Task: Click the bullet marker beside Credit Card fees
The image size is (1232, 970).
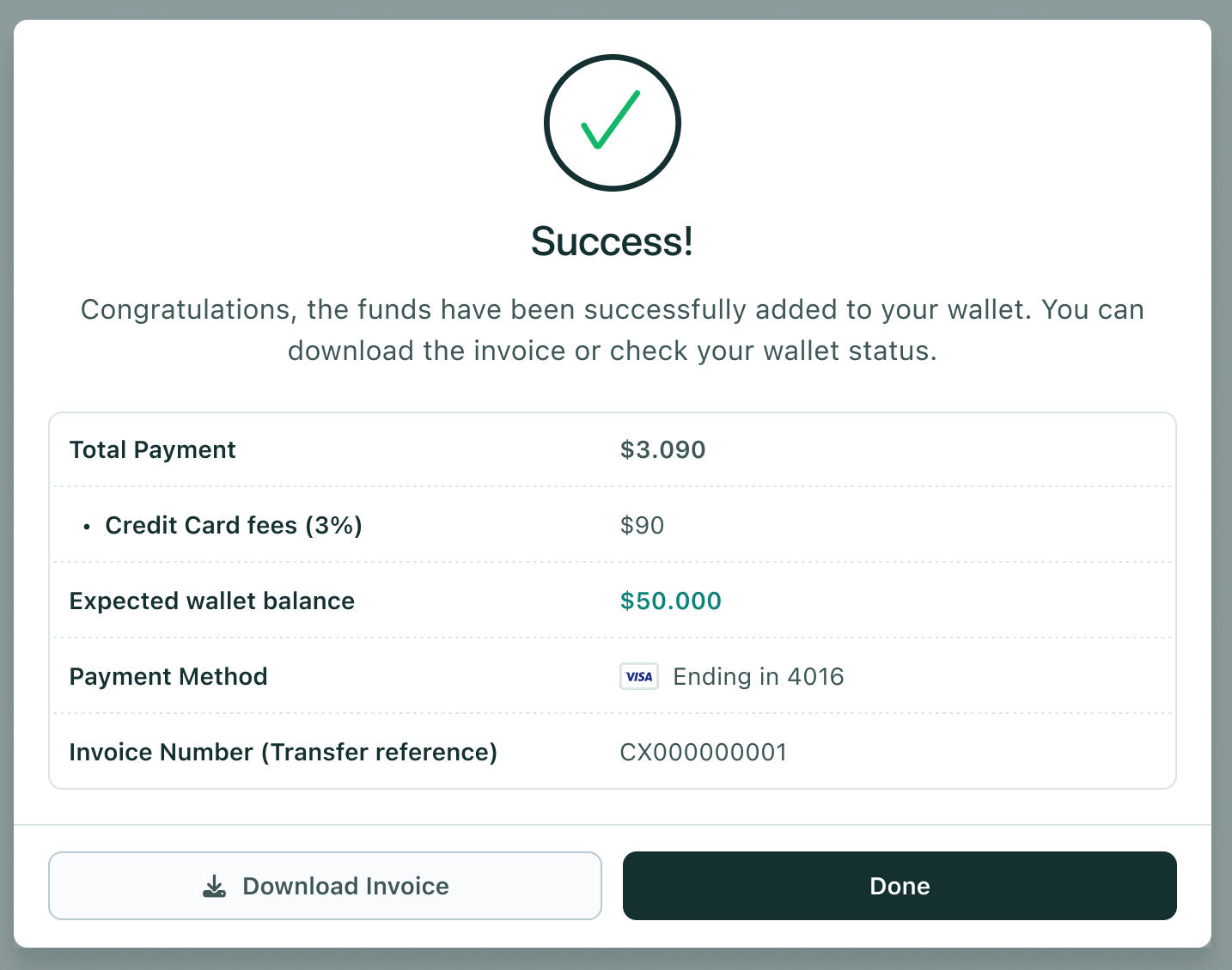Action: pyautogui.click(x=87, y=526)
